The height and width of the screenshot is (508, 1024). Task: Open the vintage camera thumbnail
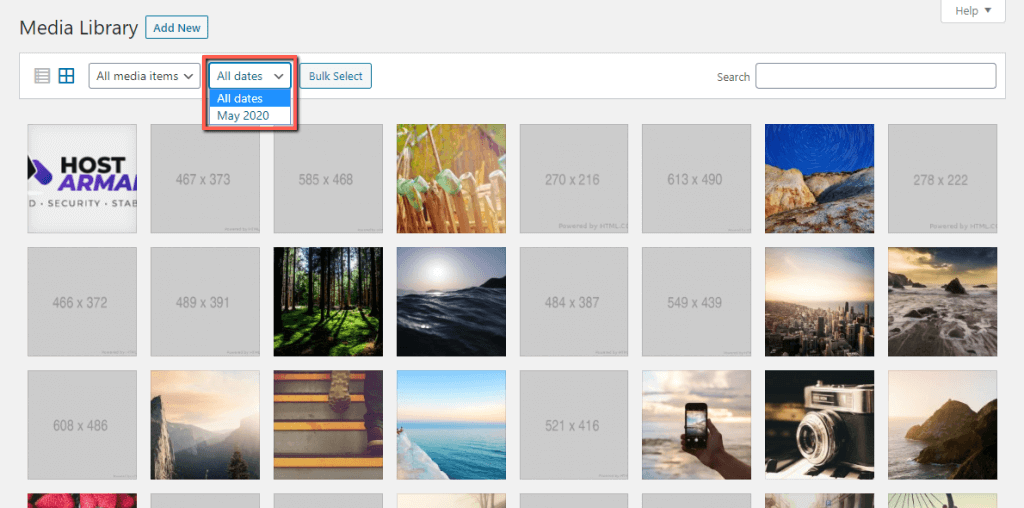(820, 425)
